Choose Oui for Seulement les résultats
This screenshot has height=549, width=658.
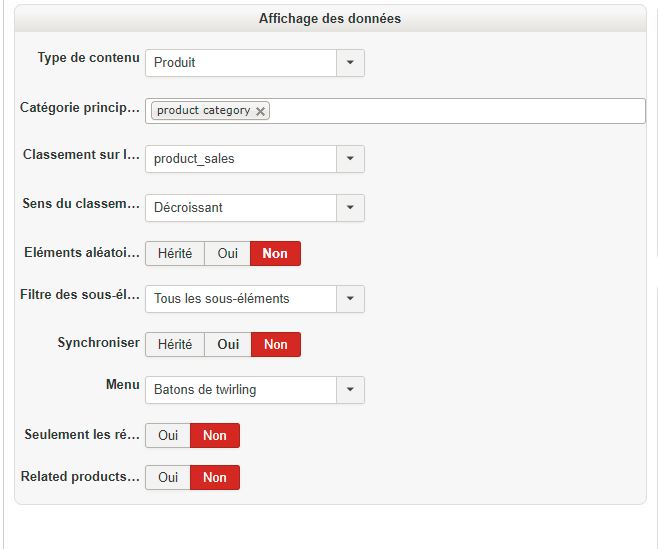point(168,435)
